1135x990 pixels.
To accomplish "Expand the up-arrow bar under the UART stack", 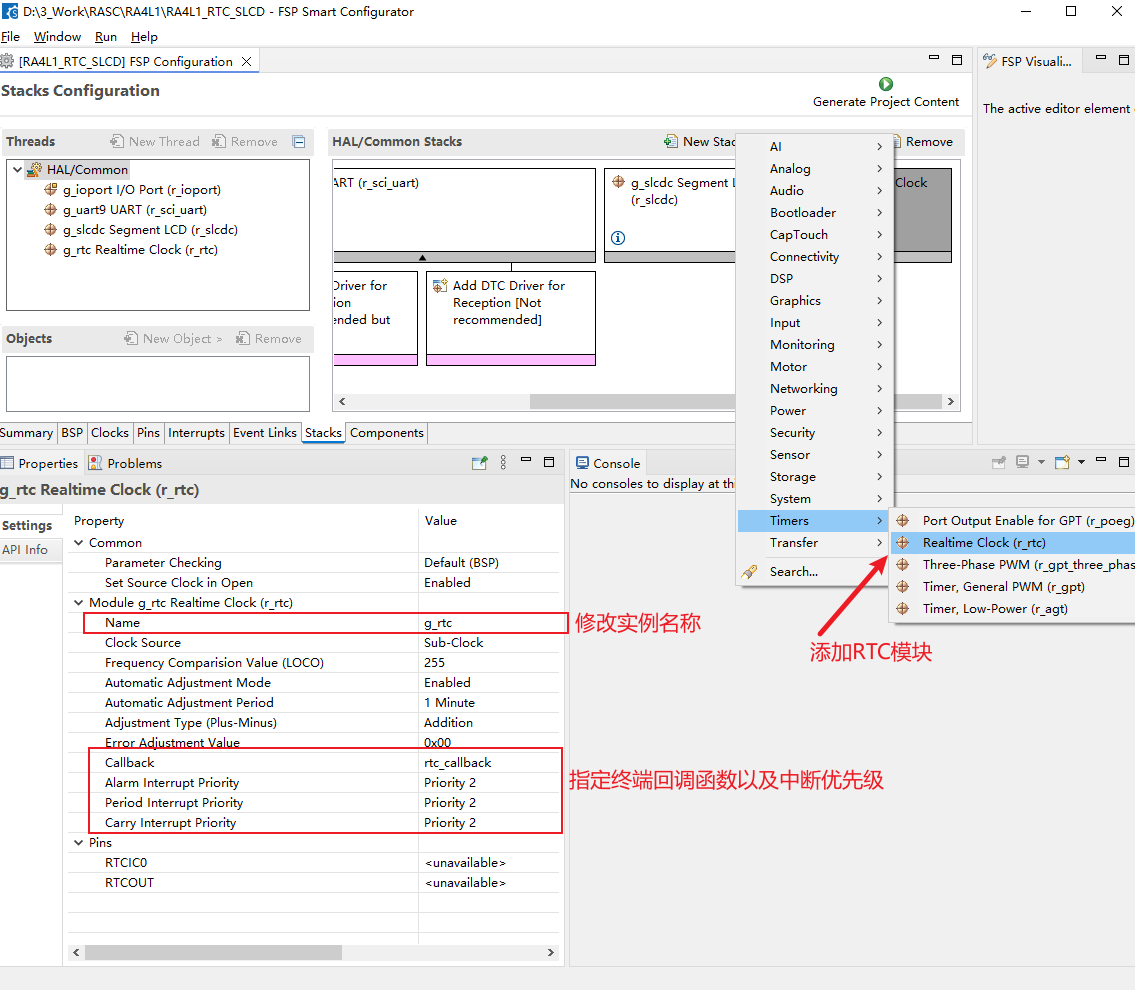I will 423,257.
